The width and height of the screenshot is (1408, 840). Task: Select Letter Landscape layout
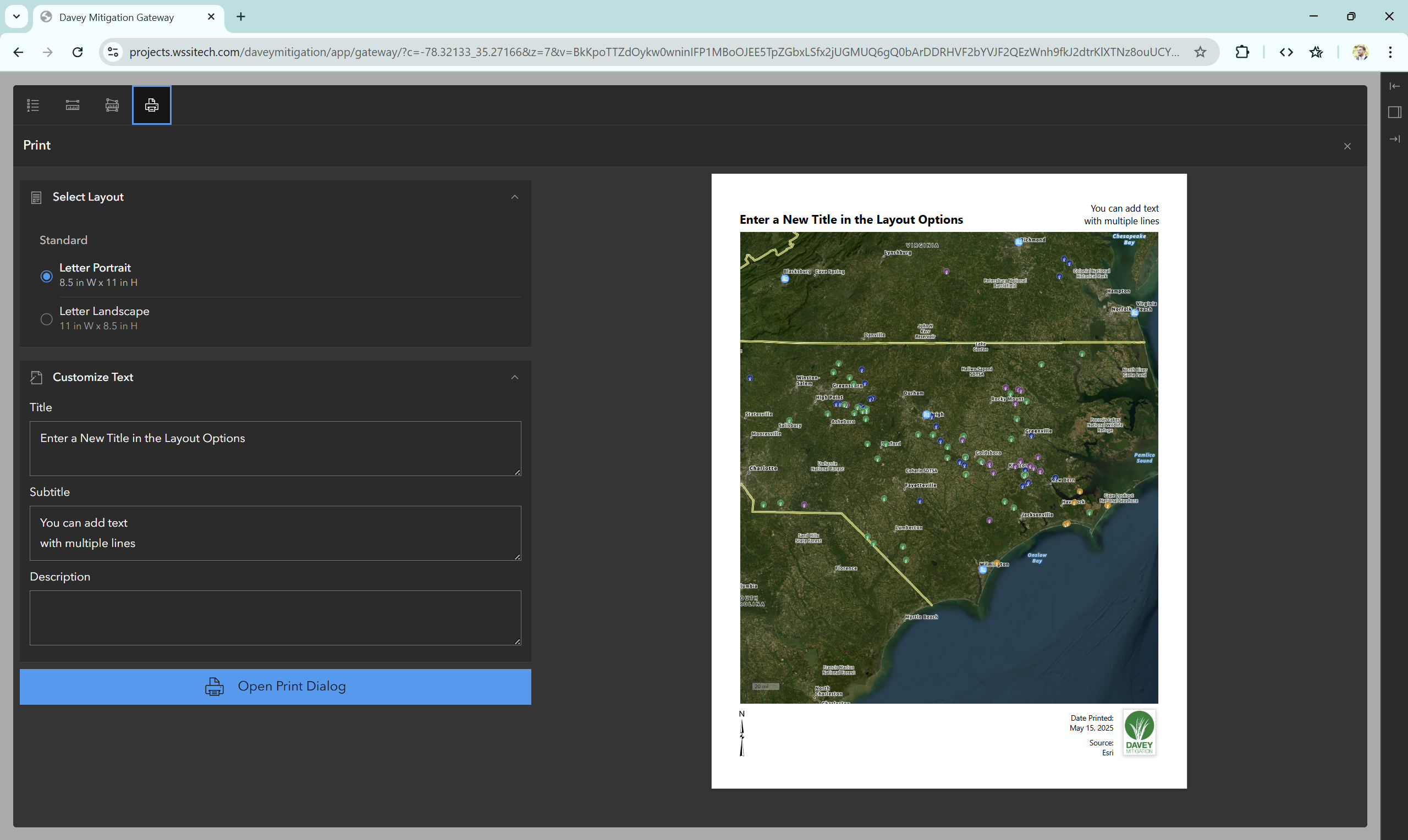46,319
